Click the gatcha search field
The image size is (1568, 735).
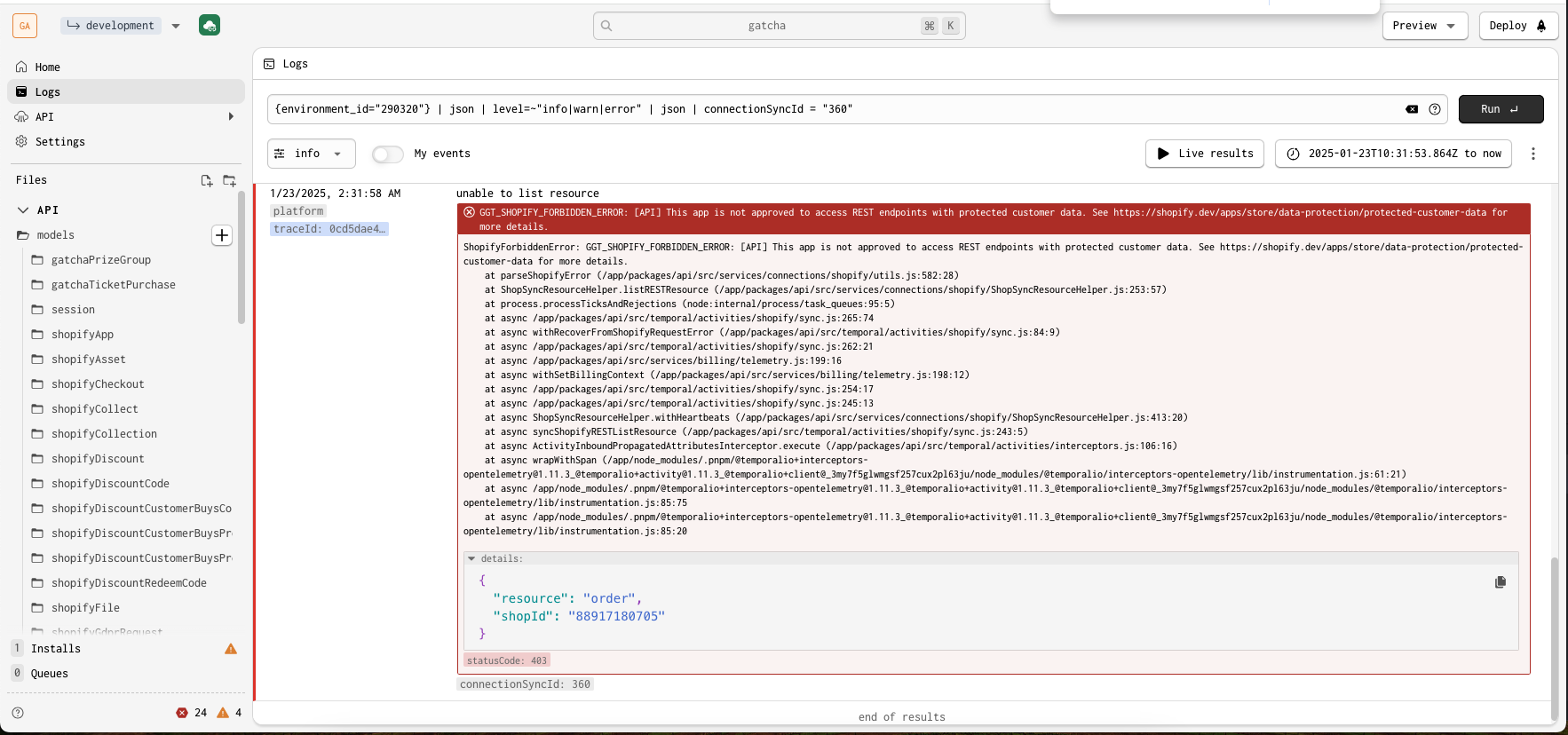779,26
